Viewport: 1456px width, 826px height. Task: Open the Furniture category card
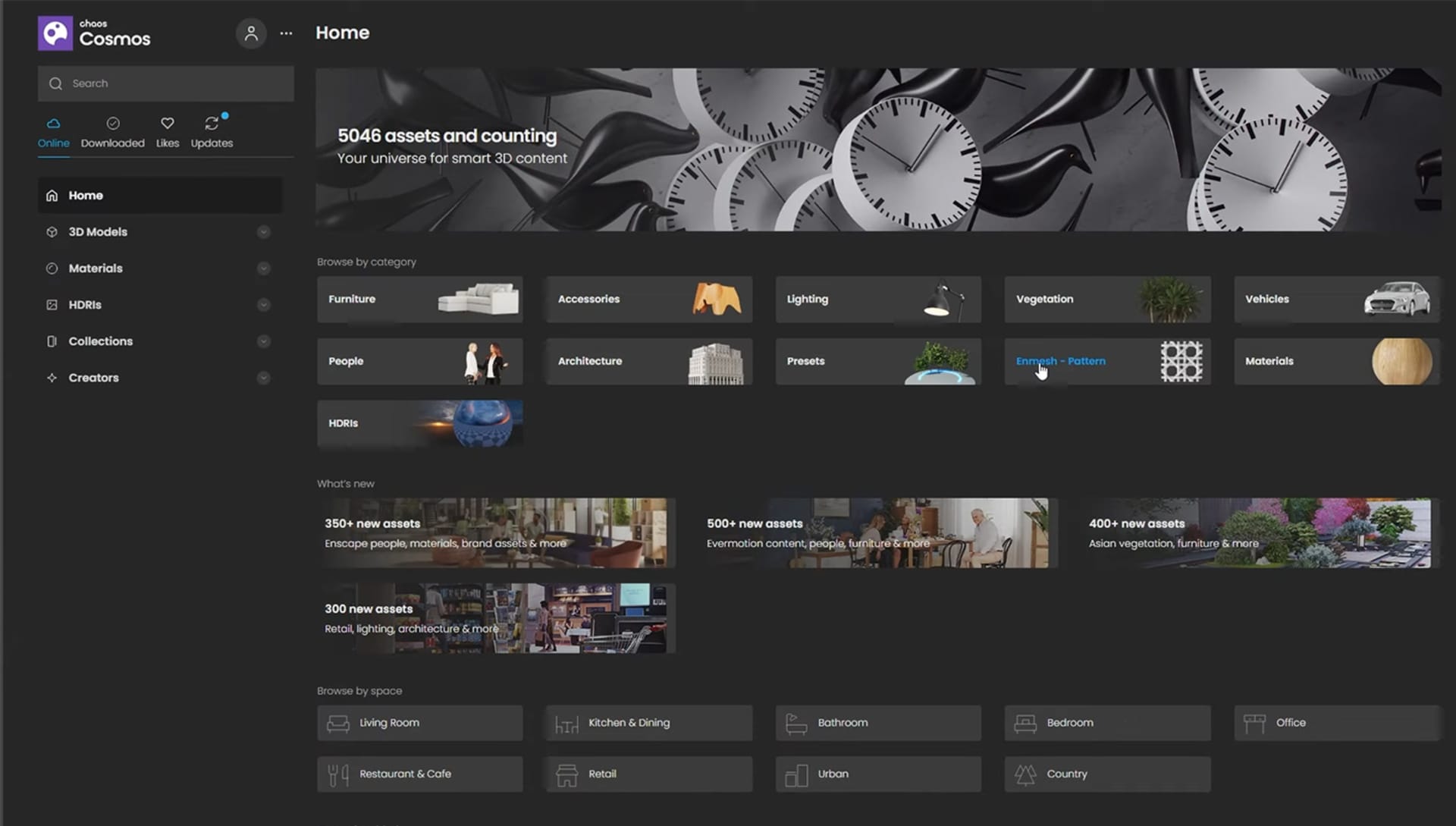pyautogui.click(x=419, y=300)
